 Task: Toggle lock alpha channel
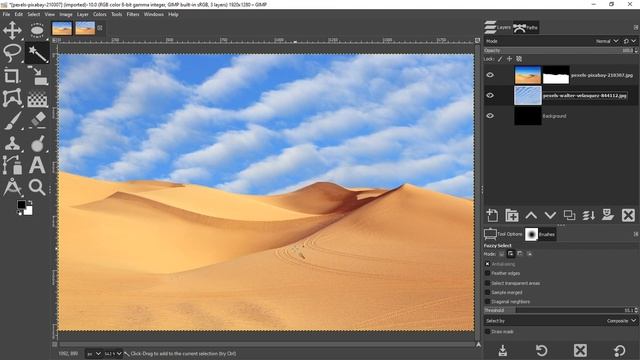point(519,59)
